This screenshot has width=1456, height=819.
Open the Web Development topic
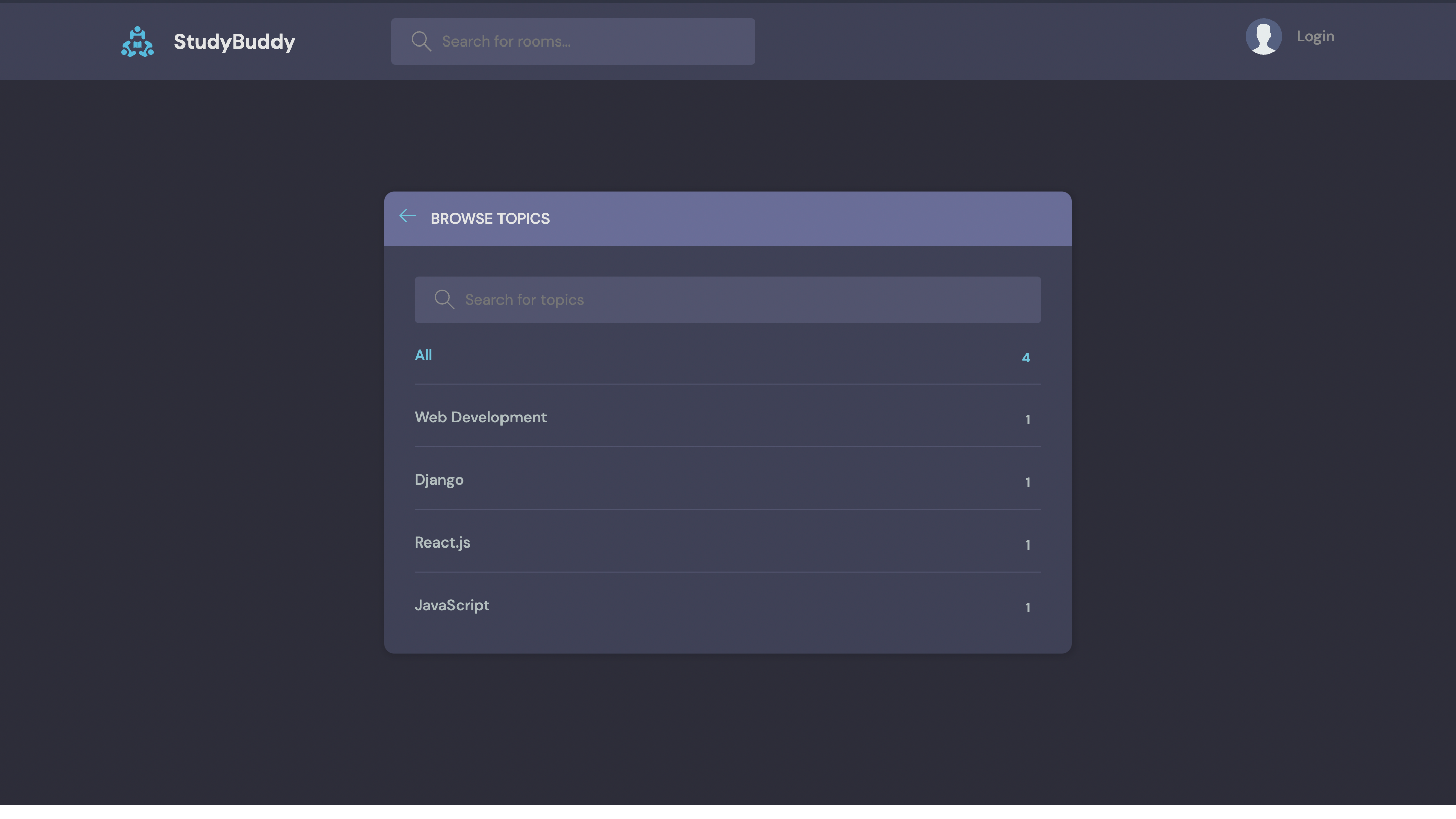[x=480, y=417]
